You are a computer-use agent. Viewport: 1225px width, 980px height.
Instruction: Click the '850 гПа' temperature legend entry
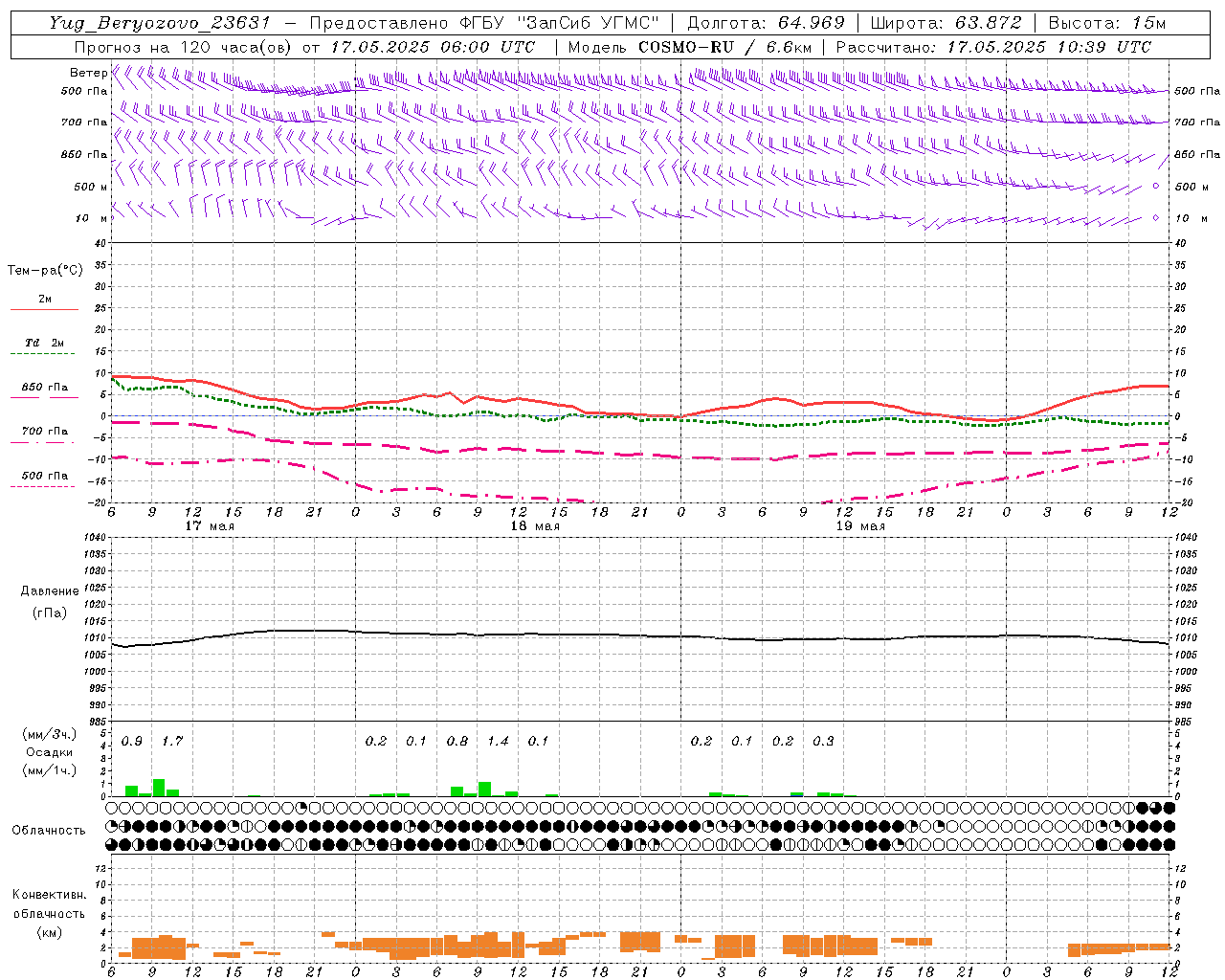44,391
